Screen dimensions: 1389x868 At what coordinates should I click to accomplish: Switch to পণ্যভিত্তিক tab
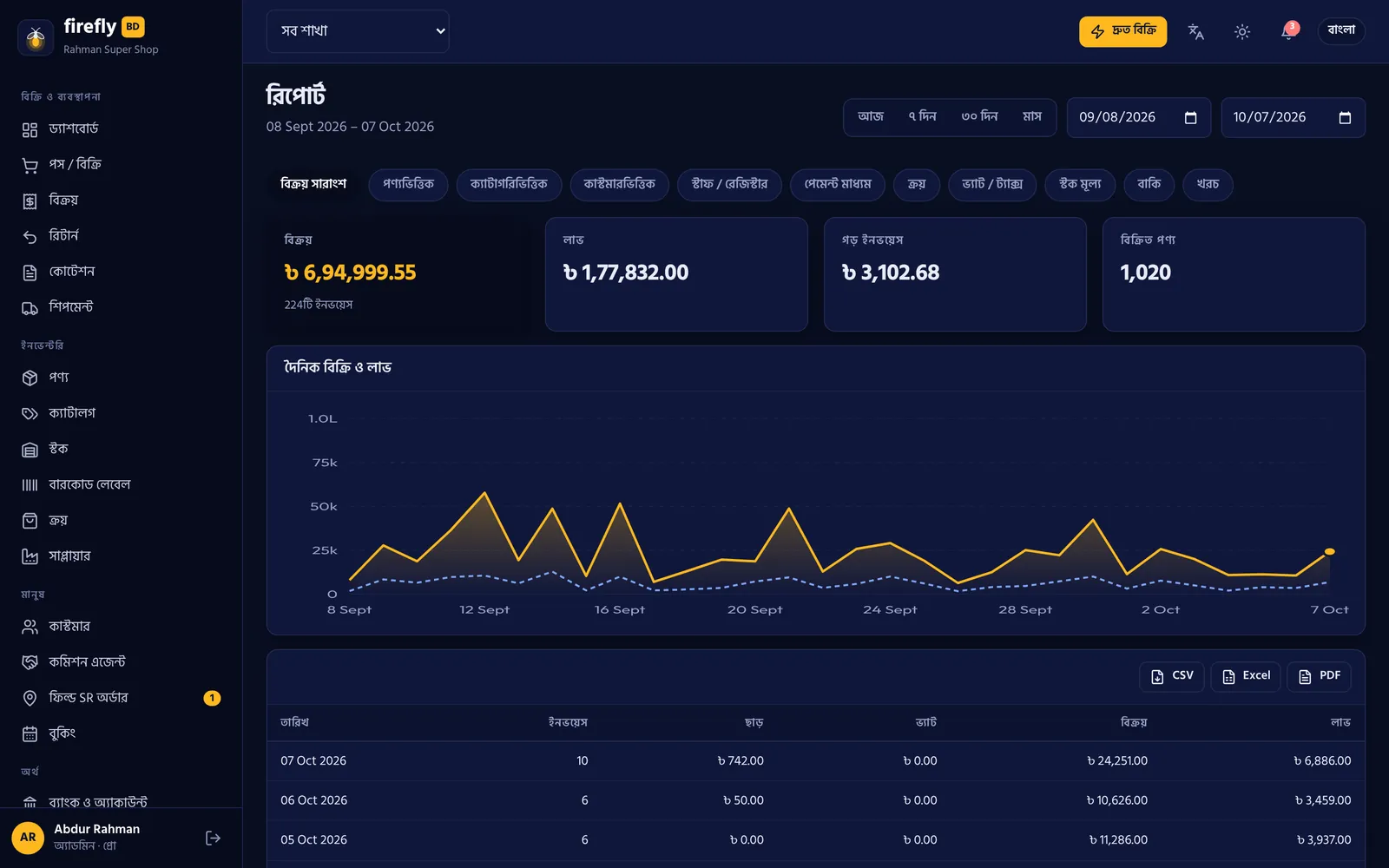pos(408,184)
